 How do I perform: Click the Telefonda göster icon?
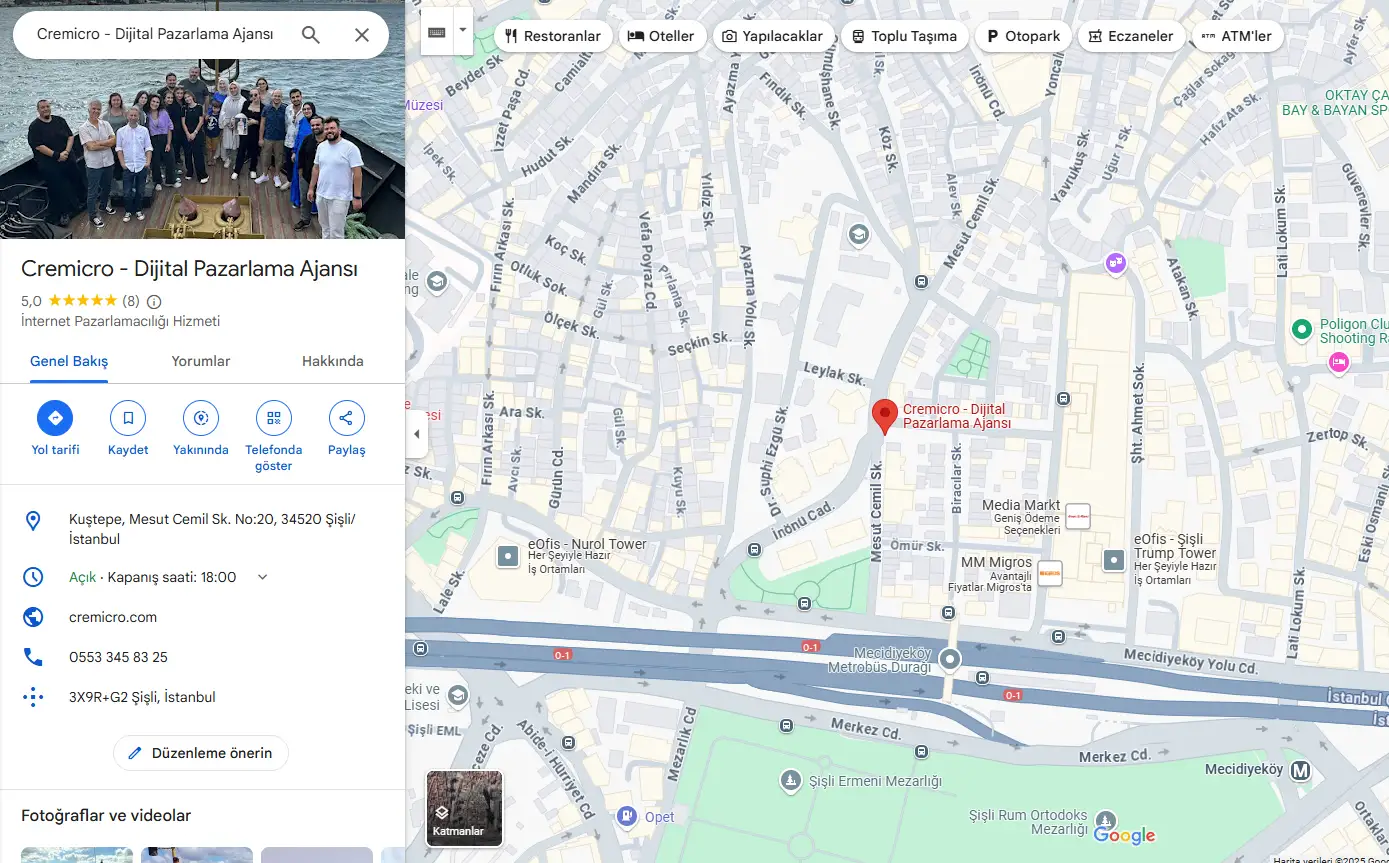[274, 418]
